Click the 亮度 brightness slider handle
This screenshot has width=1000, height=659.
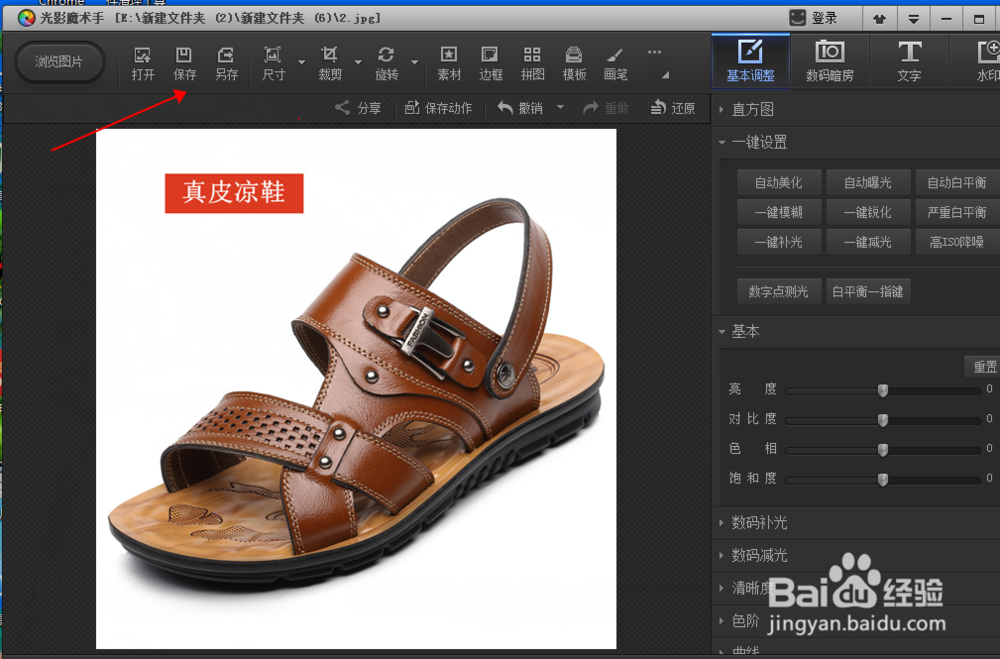tap(883, 390)
